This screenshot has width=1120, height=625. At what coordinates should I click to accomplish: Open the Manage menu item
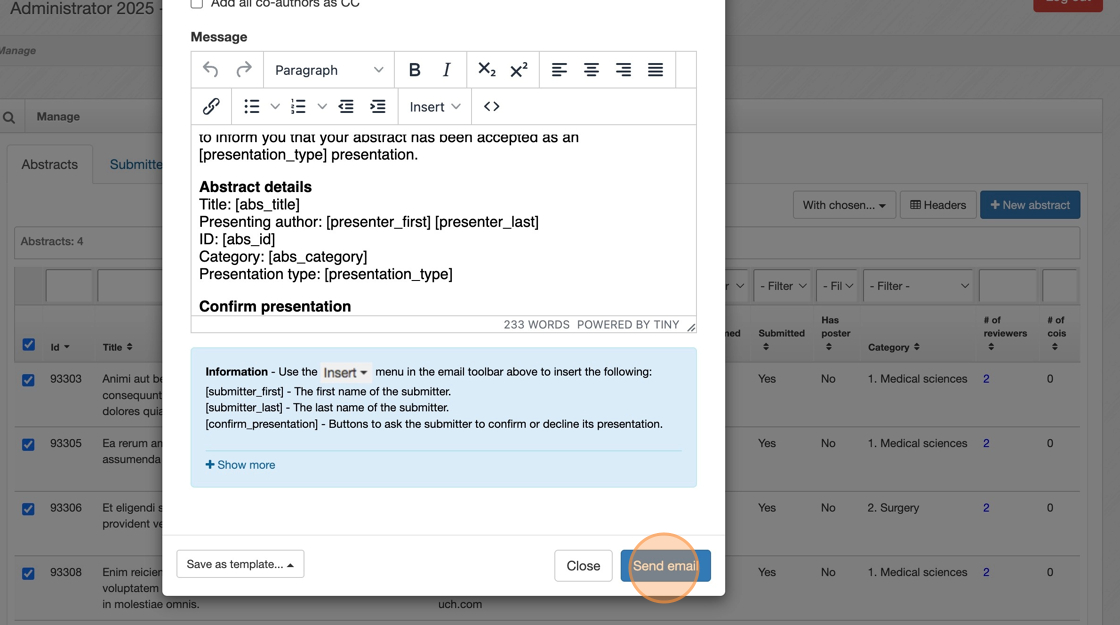click(x=58, y=116)
